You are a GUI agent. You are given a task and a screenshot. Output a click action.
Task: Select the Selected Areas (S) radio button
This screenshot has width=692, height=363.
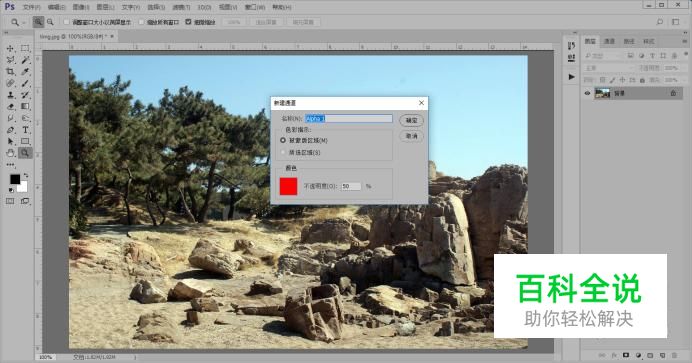(283, 152)
